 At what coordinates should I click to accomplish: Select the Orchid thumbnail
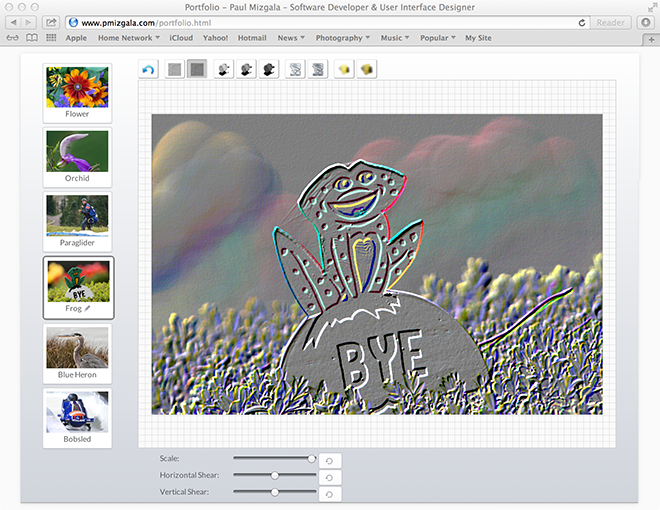point(77,157)
